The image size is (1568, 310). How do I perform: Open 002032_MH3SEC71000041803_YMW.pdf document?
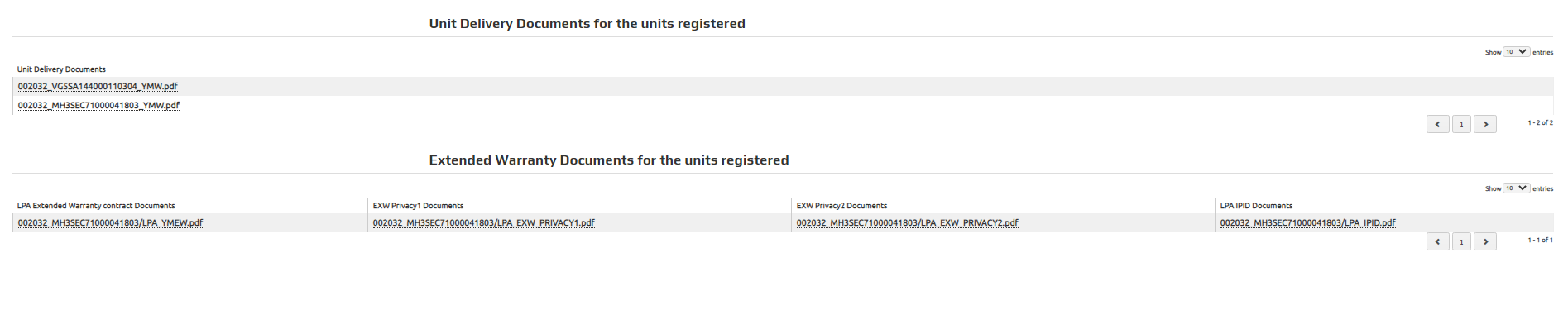click(98, 105)
